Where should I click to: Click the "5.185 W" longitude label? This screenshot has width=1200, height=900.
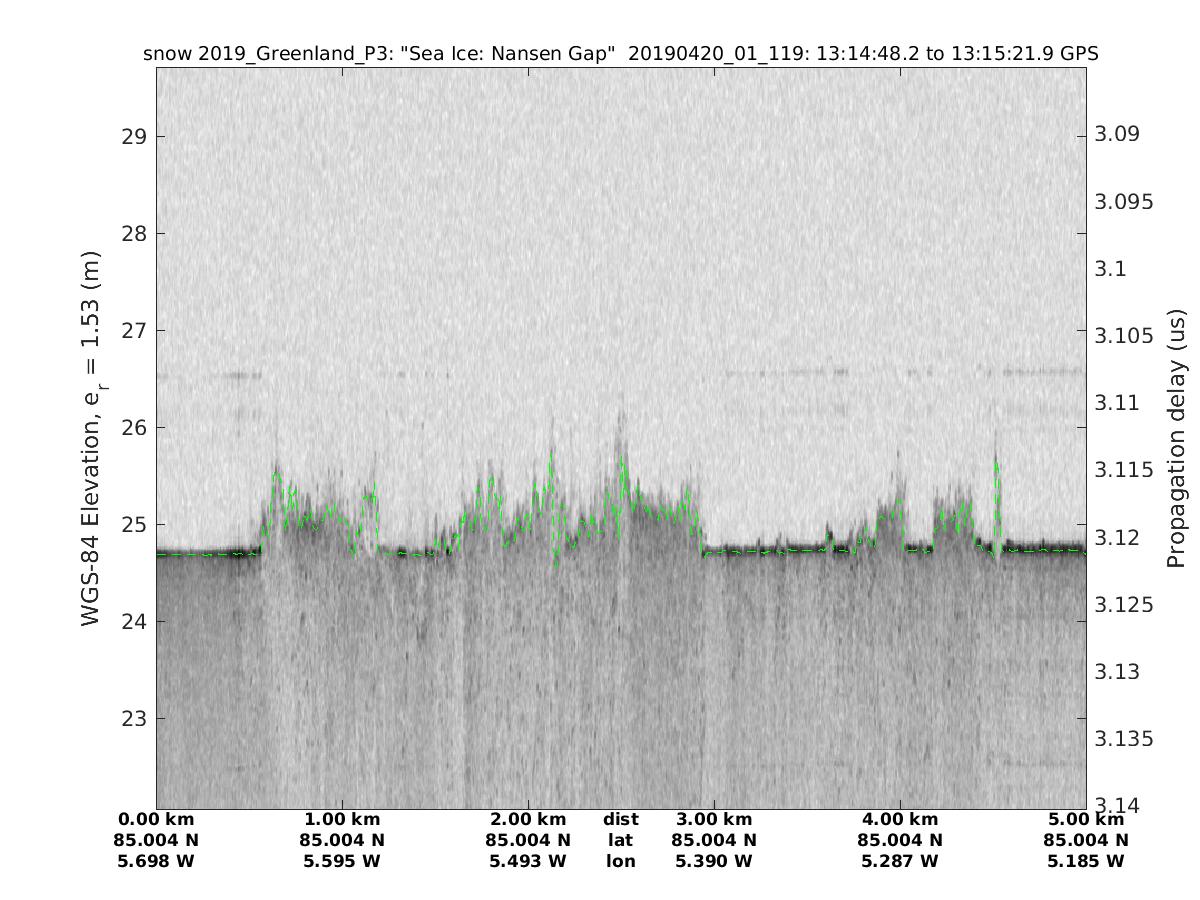[x=1085, y=861]
